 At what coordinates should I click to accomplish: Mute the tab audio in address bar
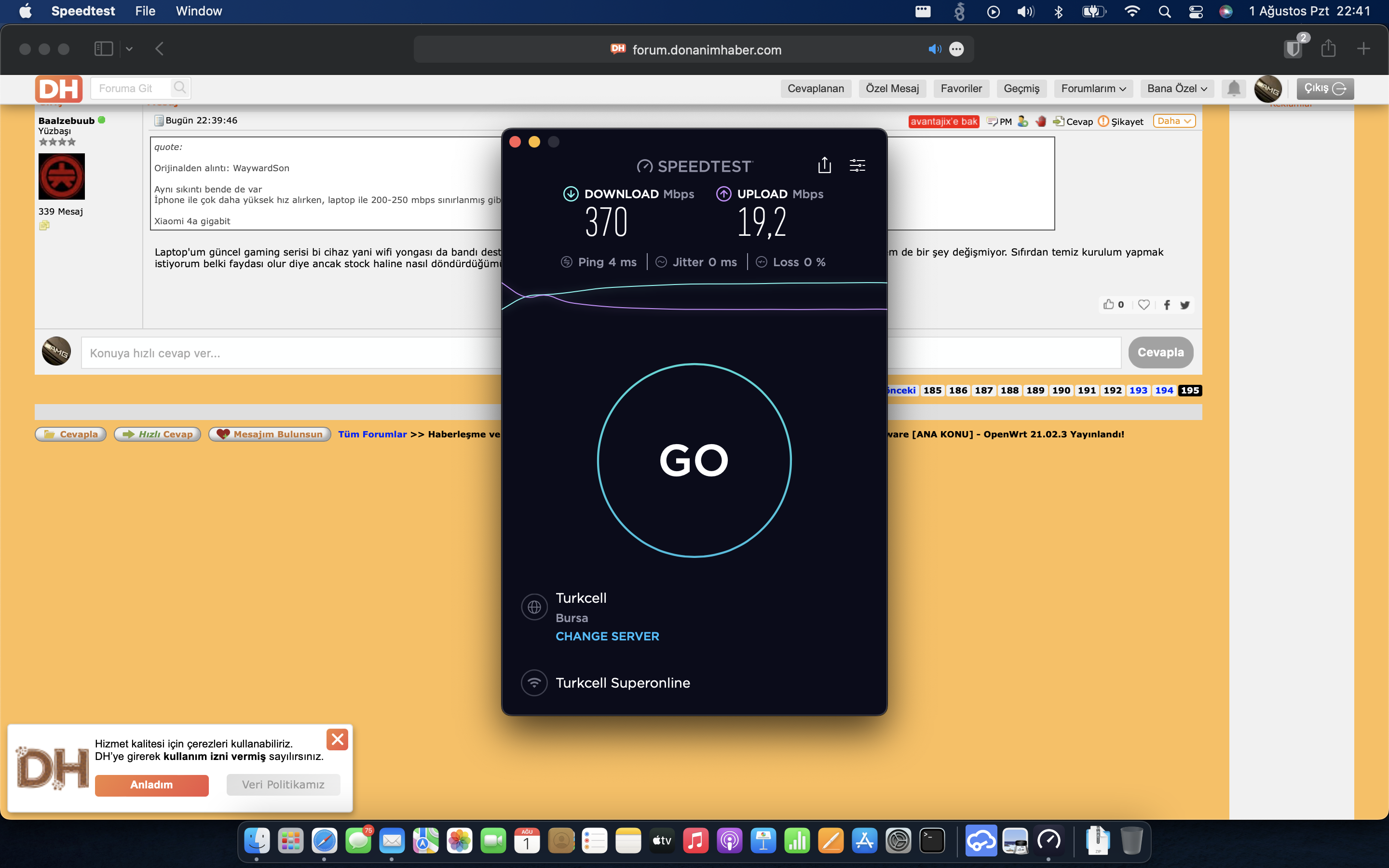click(x=934, y=49)
